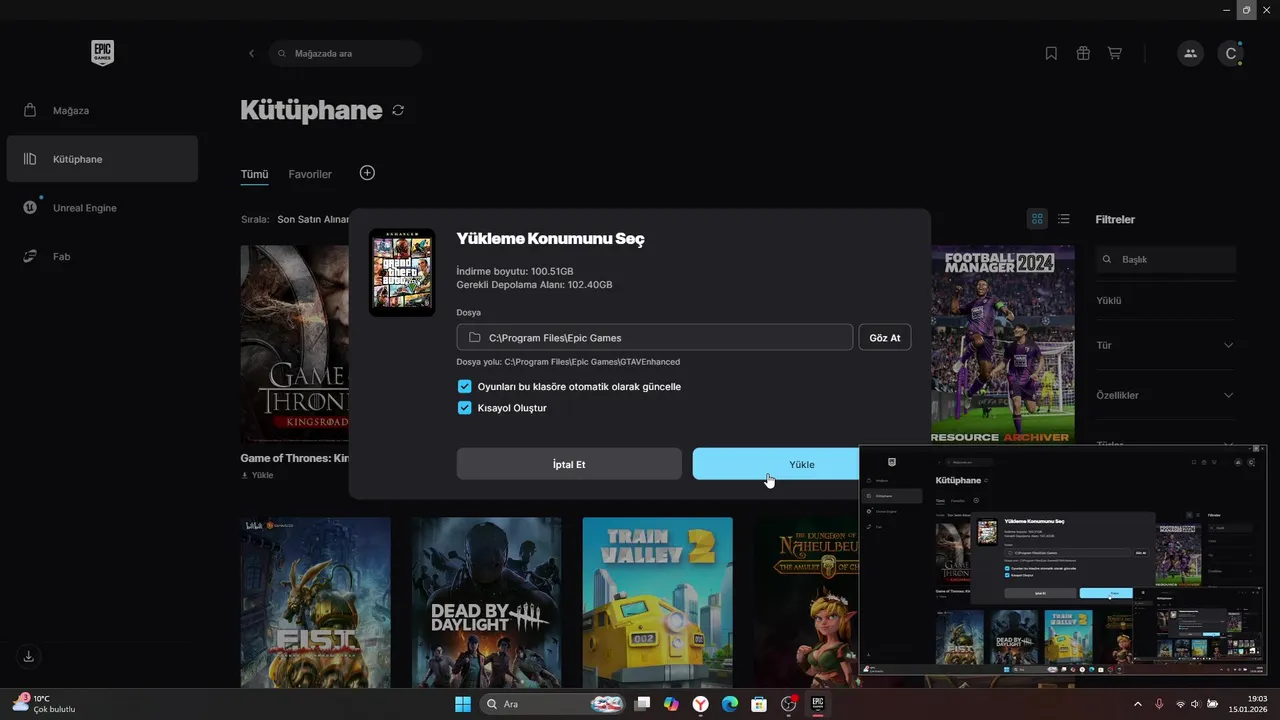Click the Göz At browse button
Screen dimensions: 1280x720
click(885, 337)
